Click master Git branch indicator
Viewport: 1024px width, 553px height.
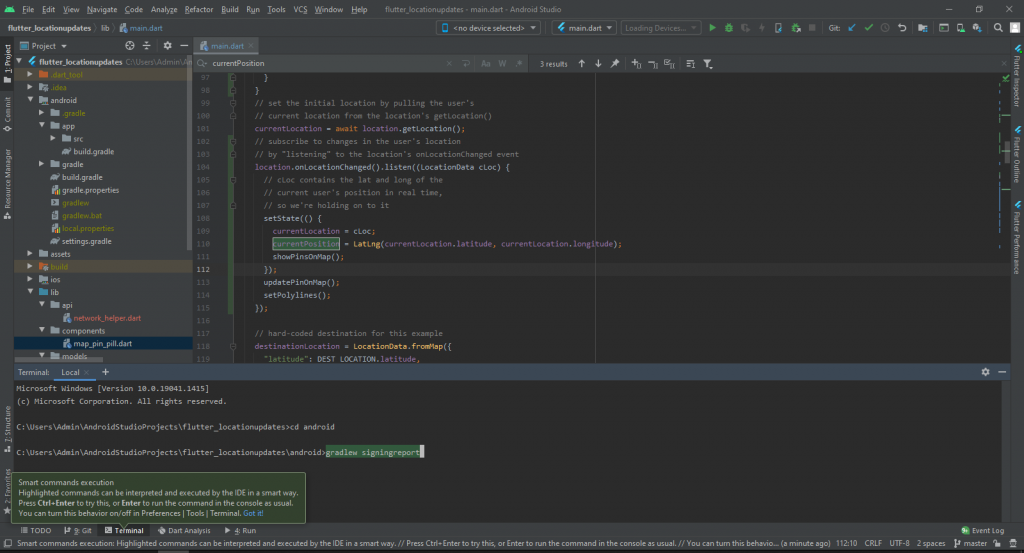point(970,543)
